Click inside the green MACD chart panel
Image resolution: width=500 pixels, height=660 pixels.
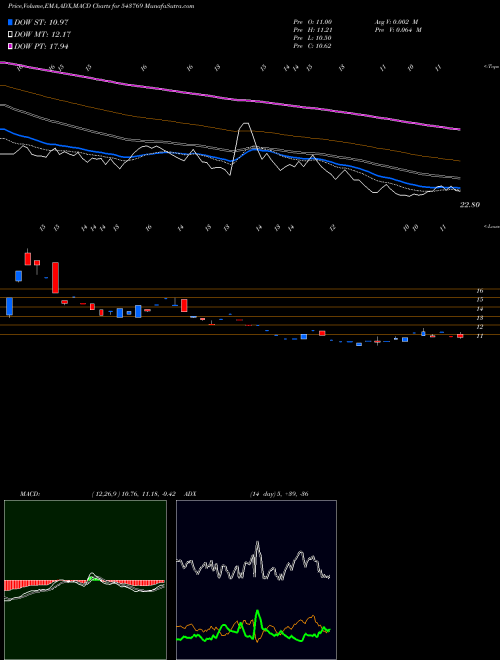pos(85,580)
